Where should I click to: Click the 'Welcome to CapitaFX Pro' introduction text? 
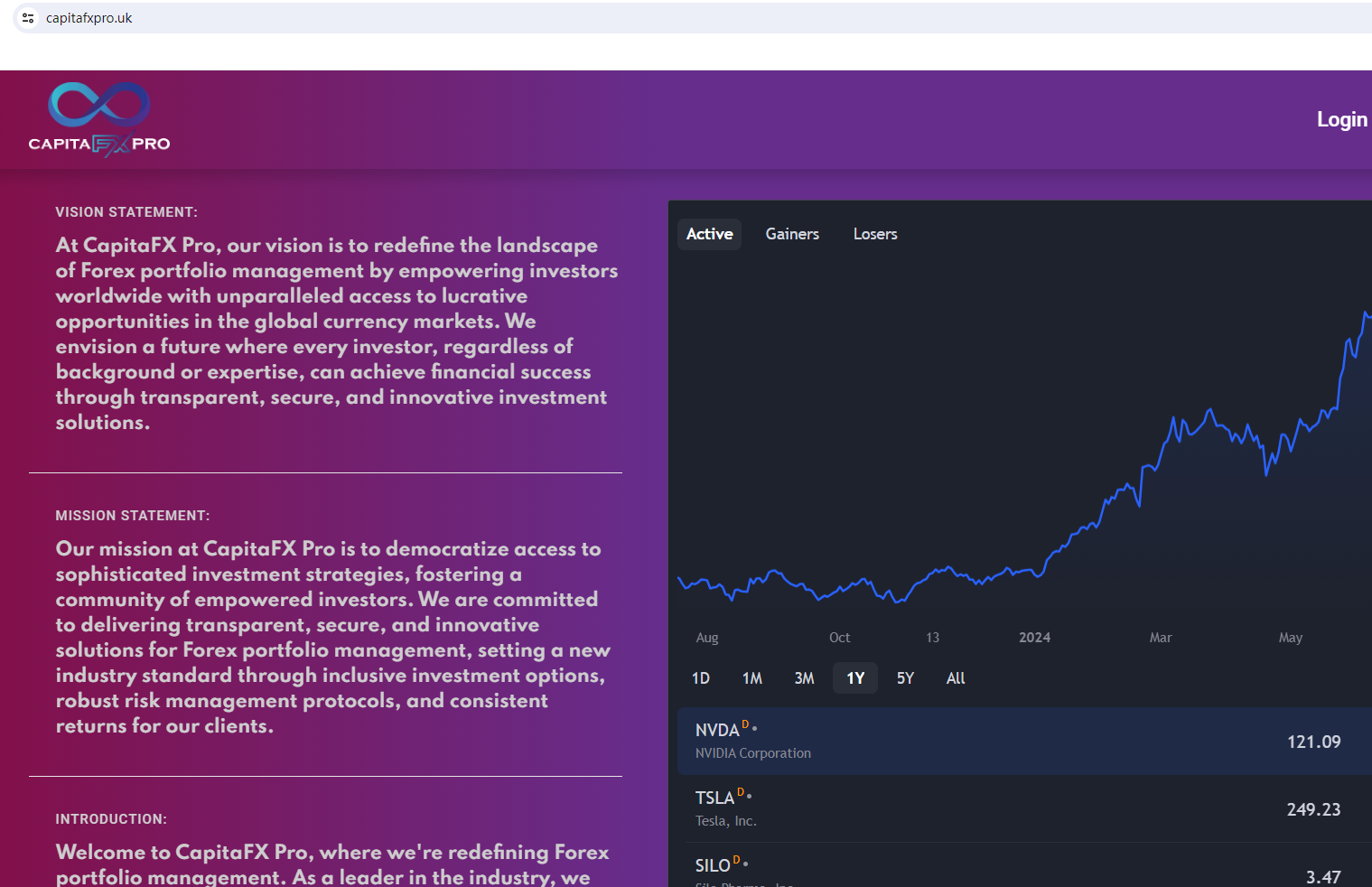[x=332, y=864]
